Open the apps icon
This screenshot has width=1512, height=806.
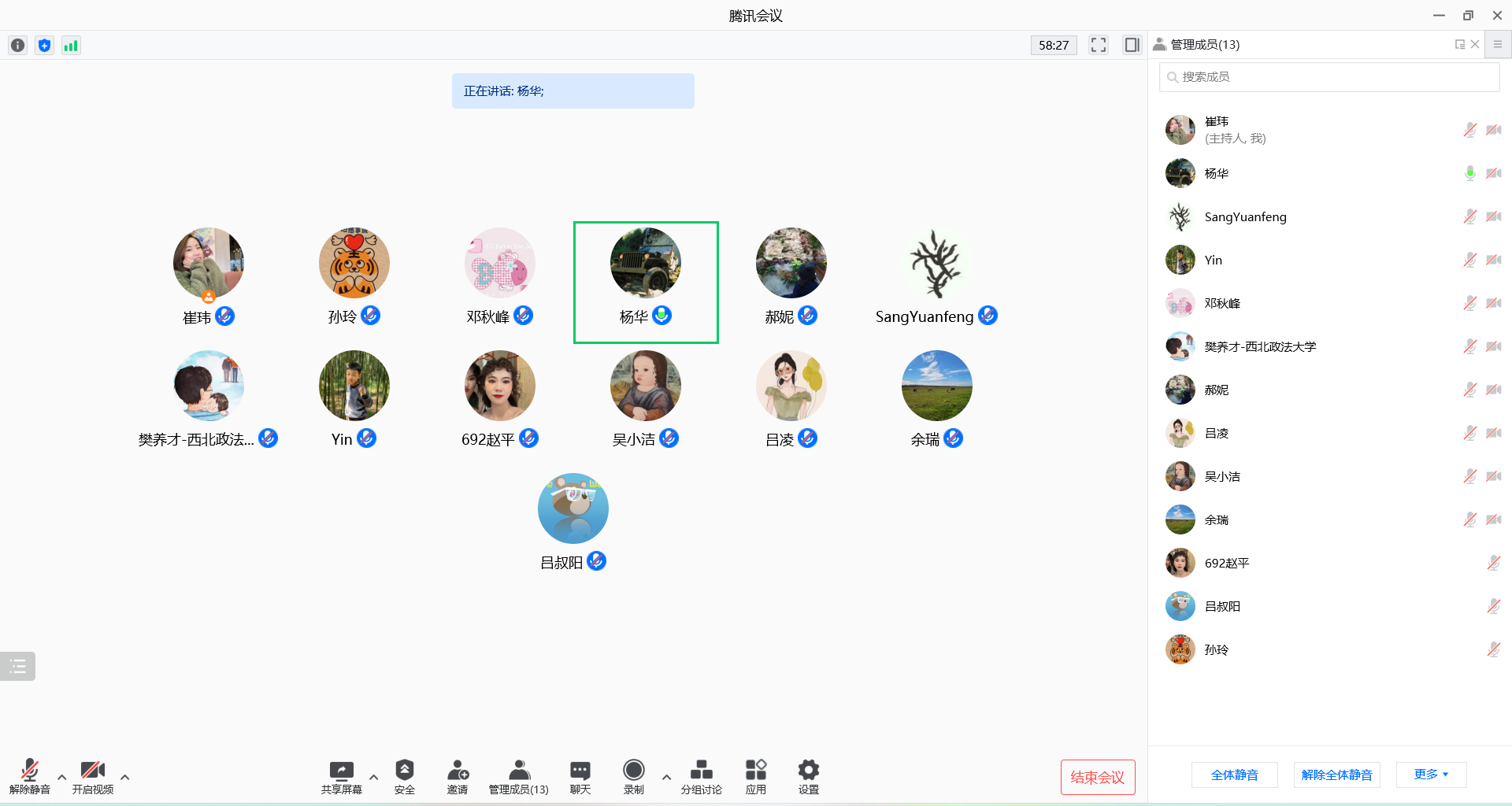[755, 770]
